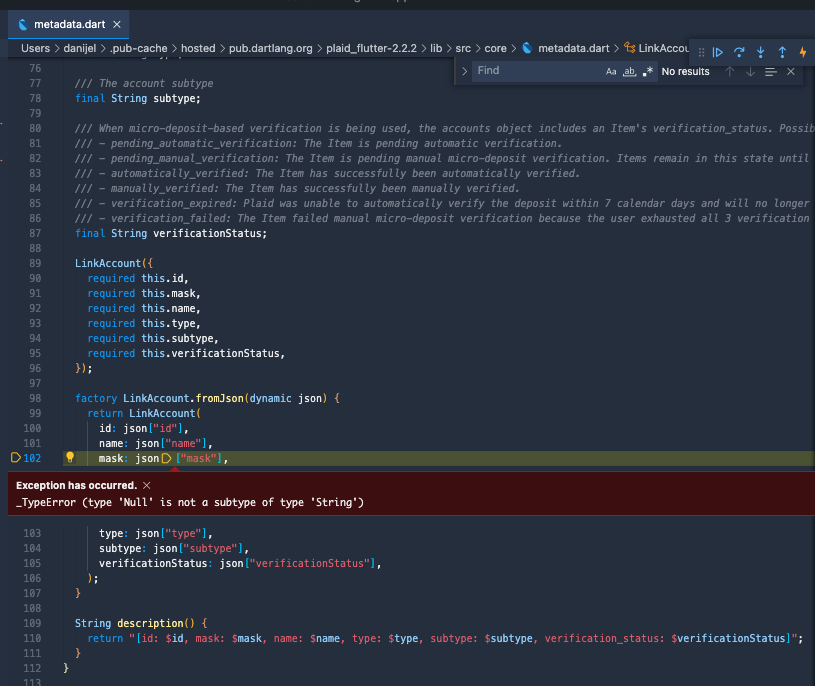The width and height of the screenshot is (815, 686).
Task: Click the Step Over debug icon
Action: pyautogui.click(x=739, y=52)
